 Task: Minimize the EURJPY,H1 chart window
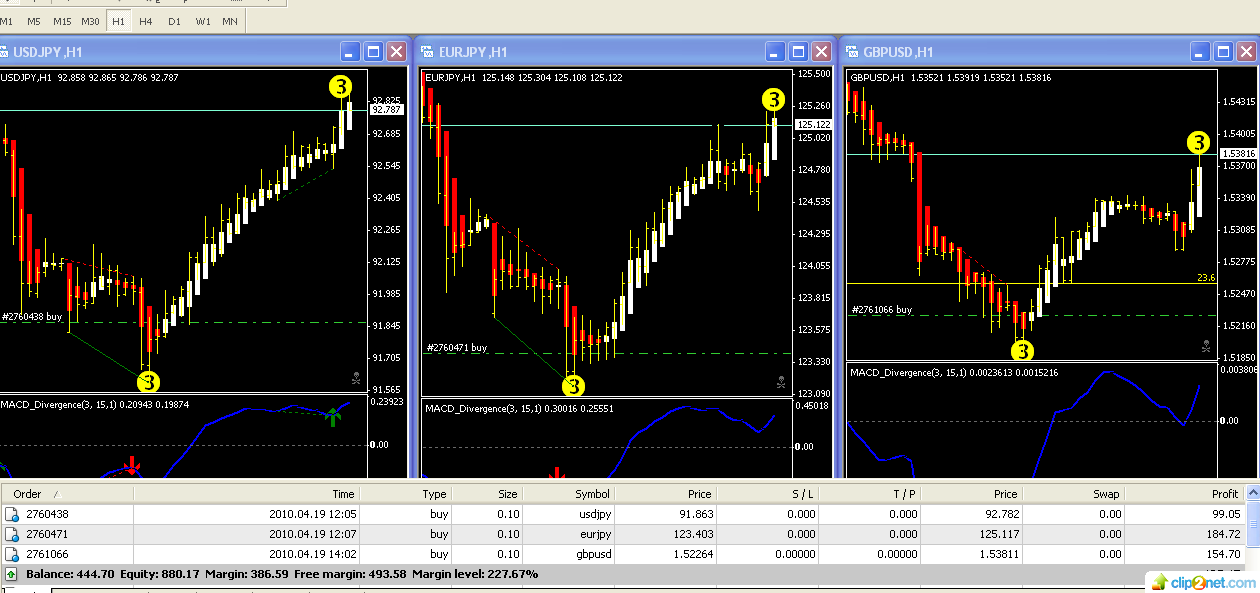(x=775, y=52)
